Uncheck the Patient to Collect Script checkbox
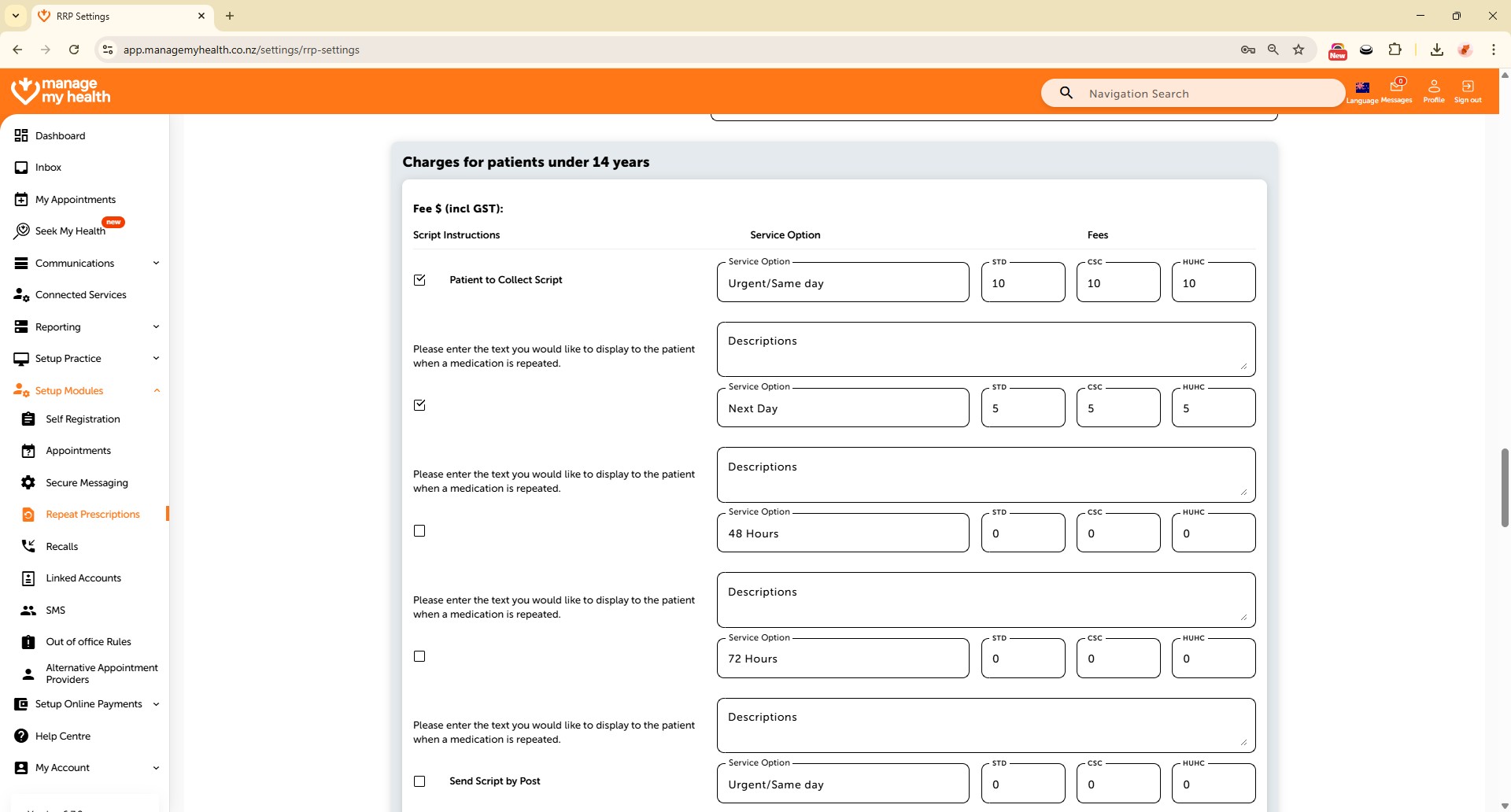 (419, 280)
